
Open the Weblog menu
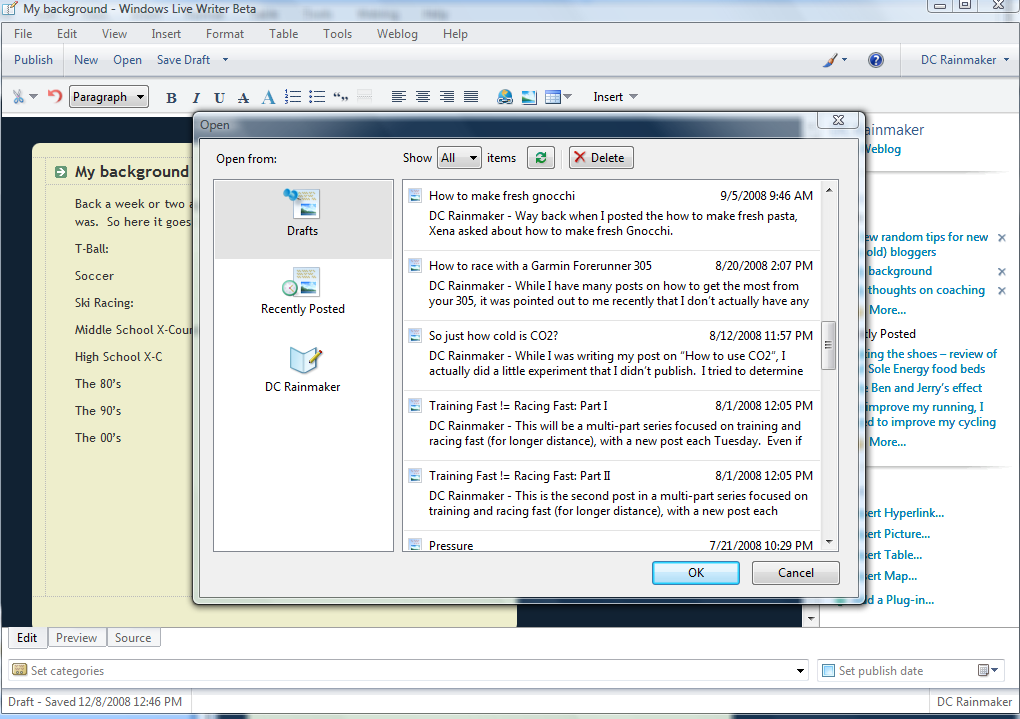click(397, 34)
